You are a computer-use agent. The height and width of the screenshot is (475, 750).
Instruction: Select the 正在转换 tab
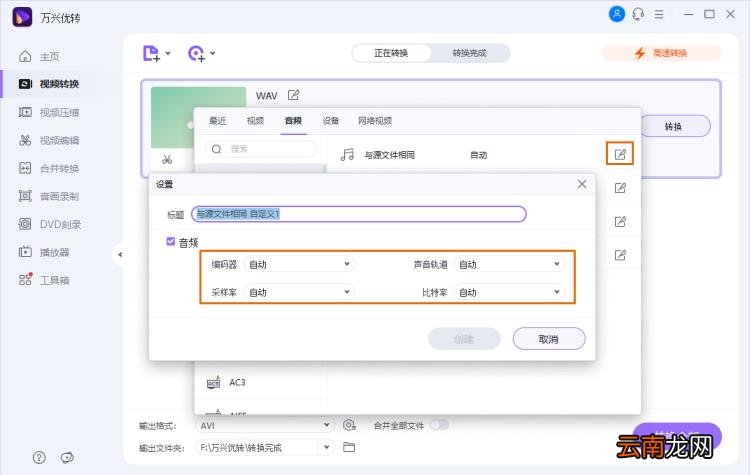click(x=391, y=53)
